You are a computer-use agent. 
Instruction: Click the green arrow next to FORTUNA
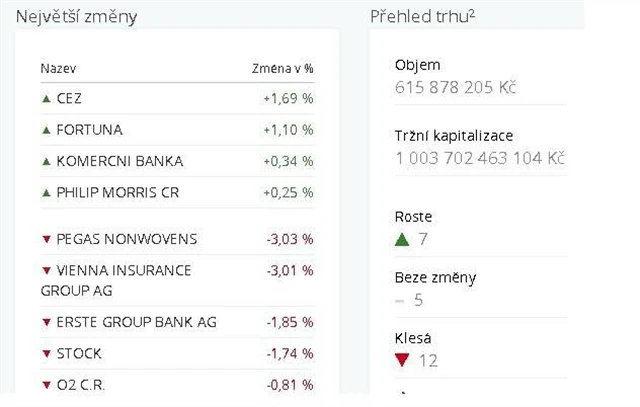coord(45,130)
